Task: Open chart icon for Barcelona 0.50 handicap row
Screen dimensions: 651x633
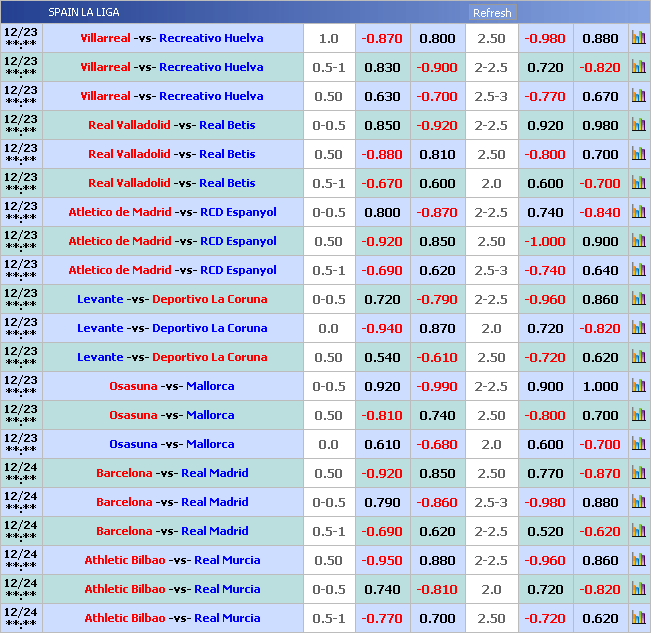Action: point(638,473)
